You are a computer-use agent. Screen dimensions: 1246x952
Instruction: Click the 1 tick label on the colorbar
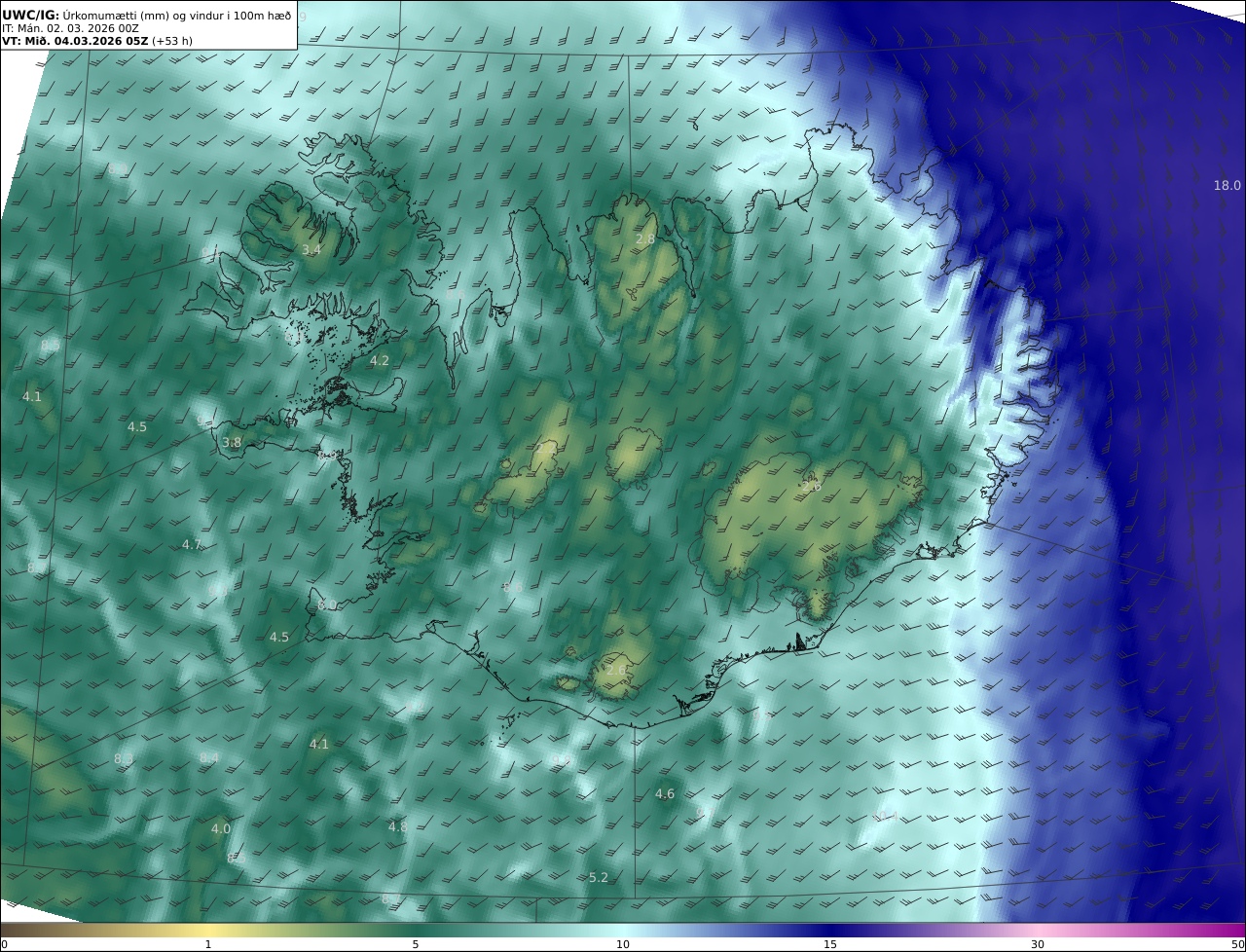(208, 944)
